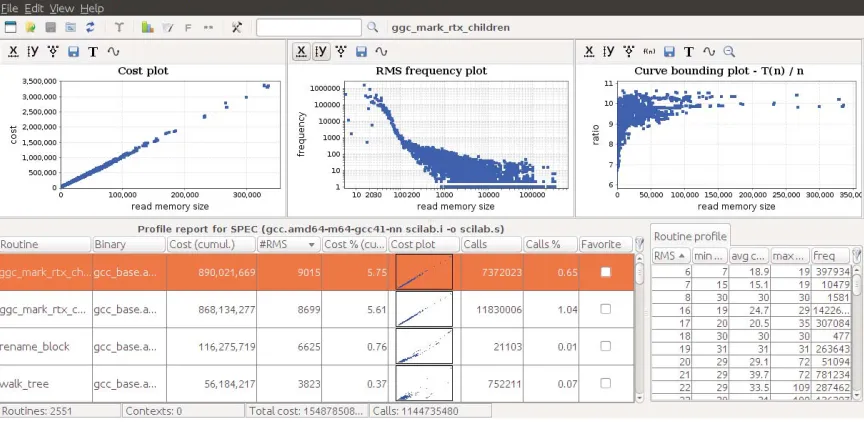
Task: Click the group points icon in Cost plot toolbar
Action: click(53, 52)
